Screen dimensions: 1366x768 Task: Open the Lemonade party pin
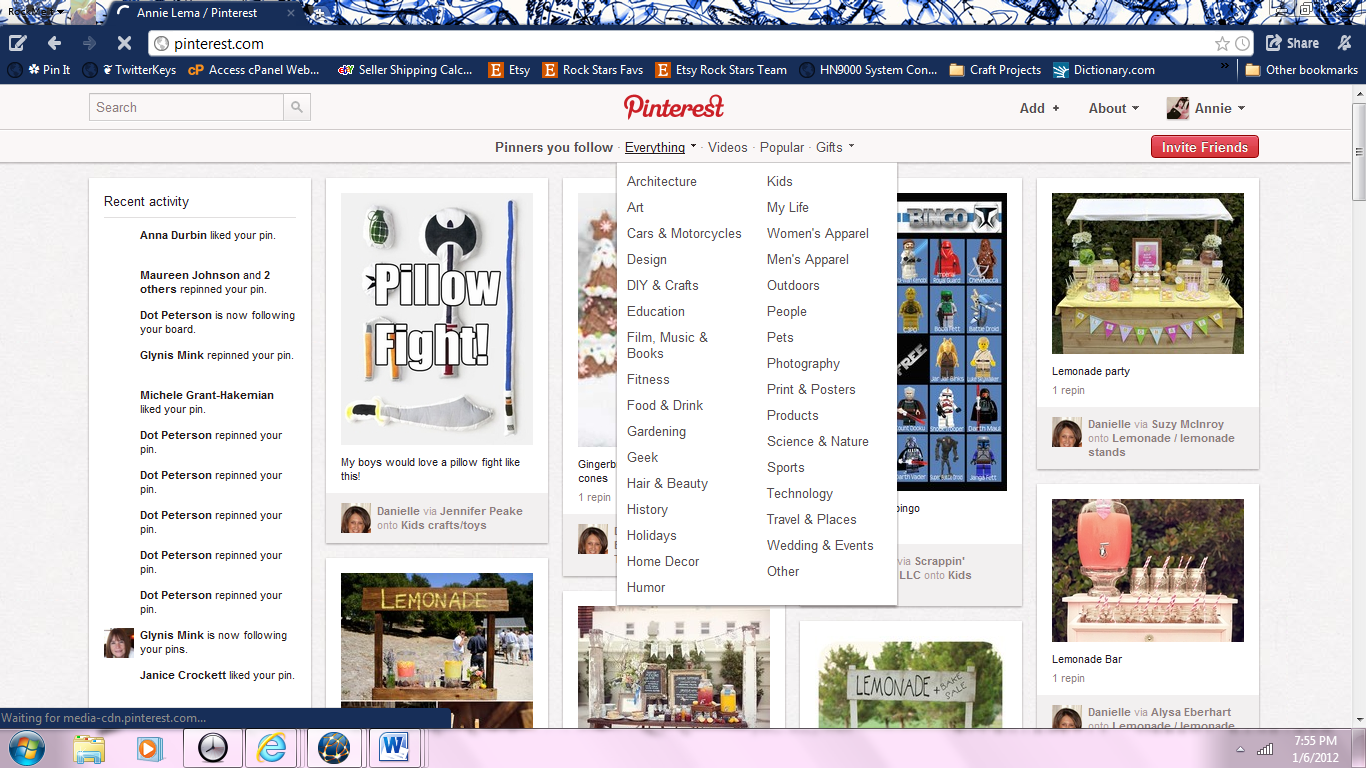pos(1147,272)
